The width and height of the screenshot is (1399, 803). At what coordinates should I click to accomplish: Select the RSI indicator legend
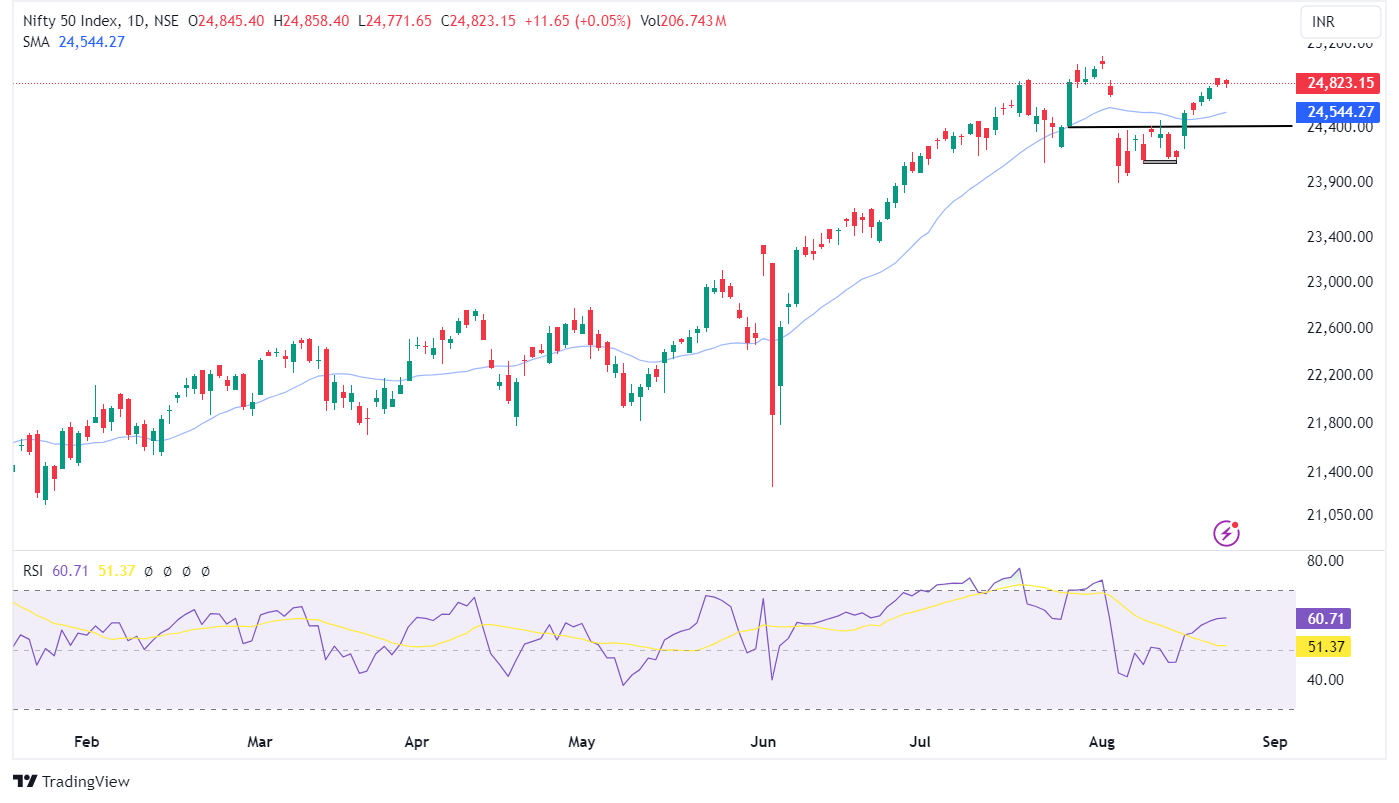33,571
